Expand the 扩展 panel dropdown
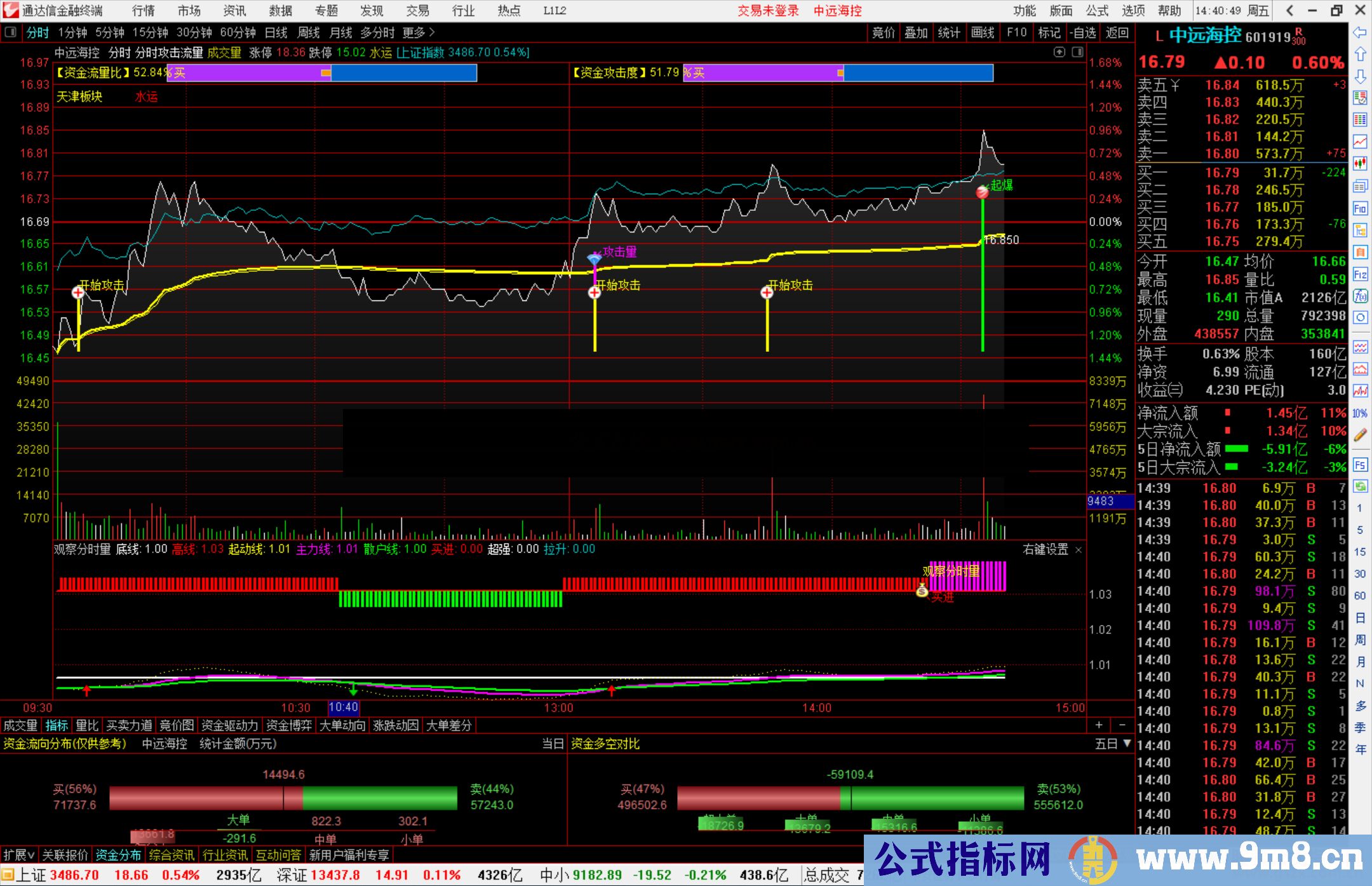 point(18,855)
